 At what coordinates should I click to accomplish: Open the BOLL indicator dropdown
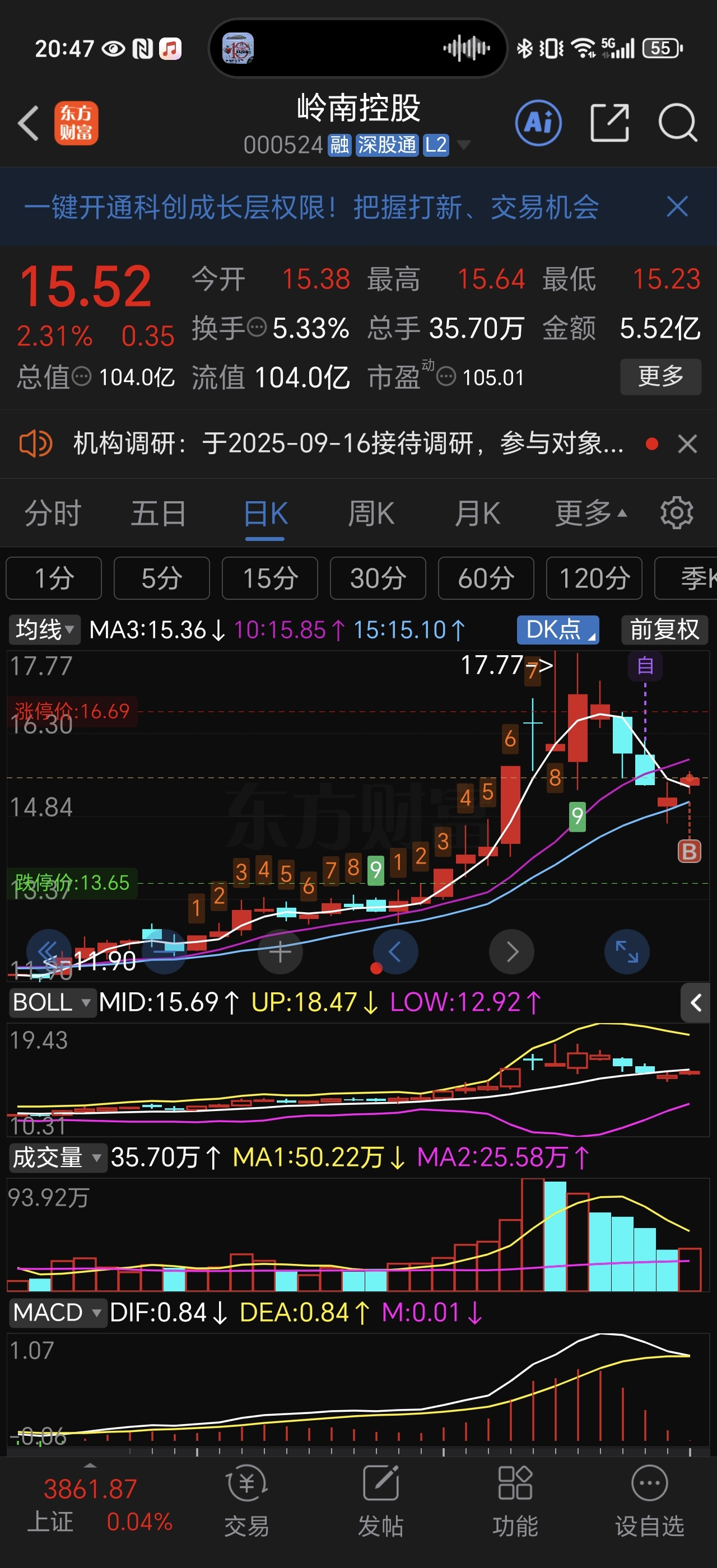[x=52, y=1002]
